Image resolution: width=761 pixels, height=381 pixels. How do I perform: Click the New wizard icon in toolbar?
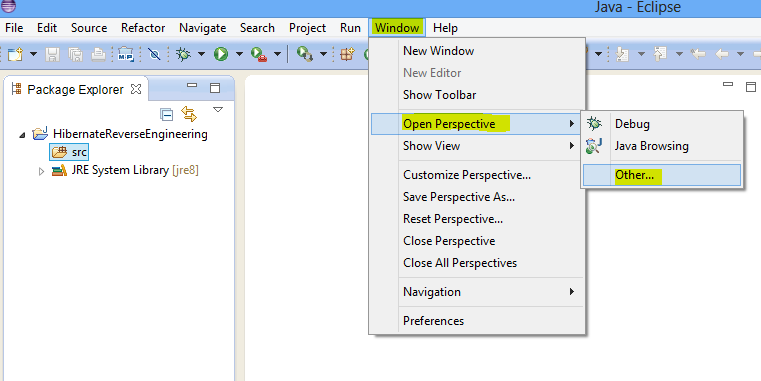click(16, 54)
